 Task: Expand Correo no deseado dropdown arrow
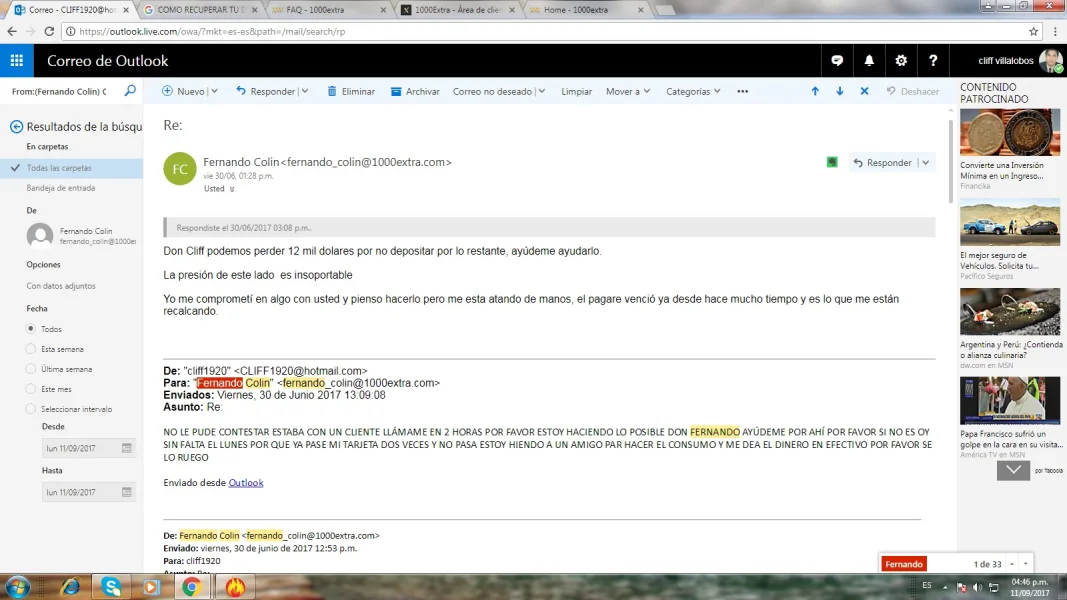coord(542,91)
